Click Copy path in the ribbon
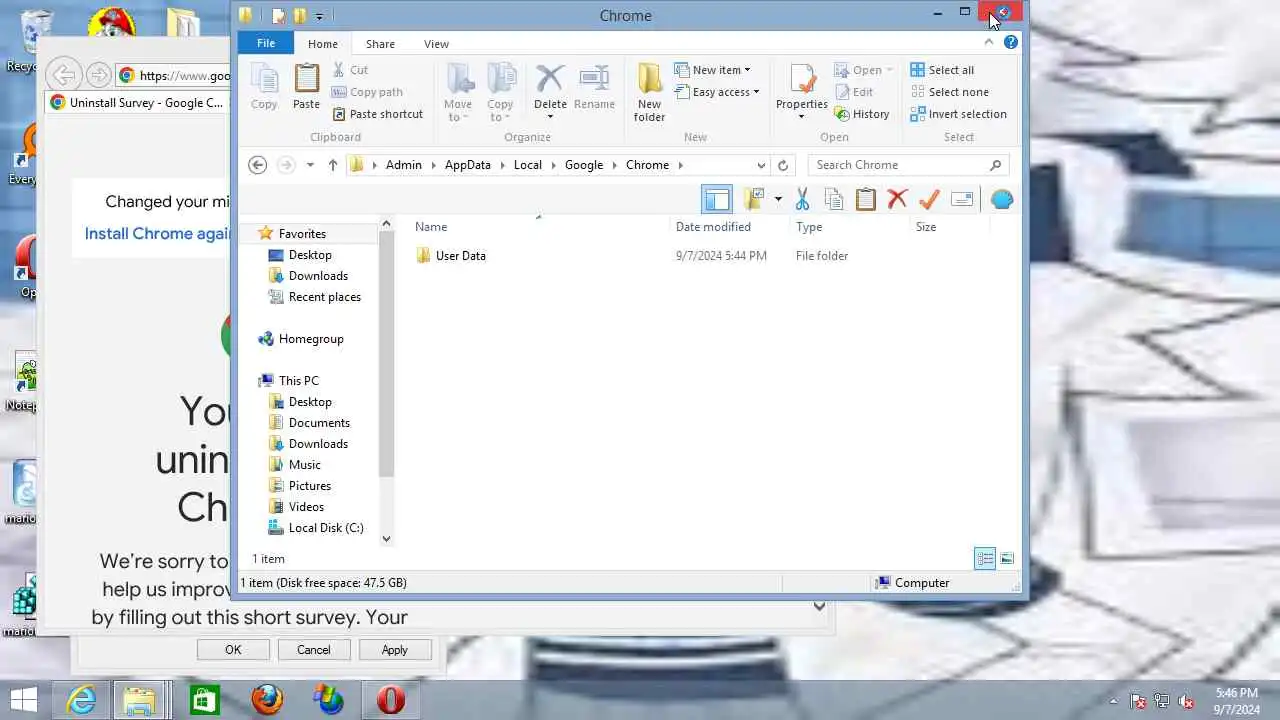 (x=367, y=92)
